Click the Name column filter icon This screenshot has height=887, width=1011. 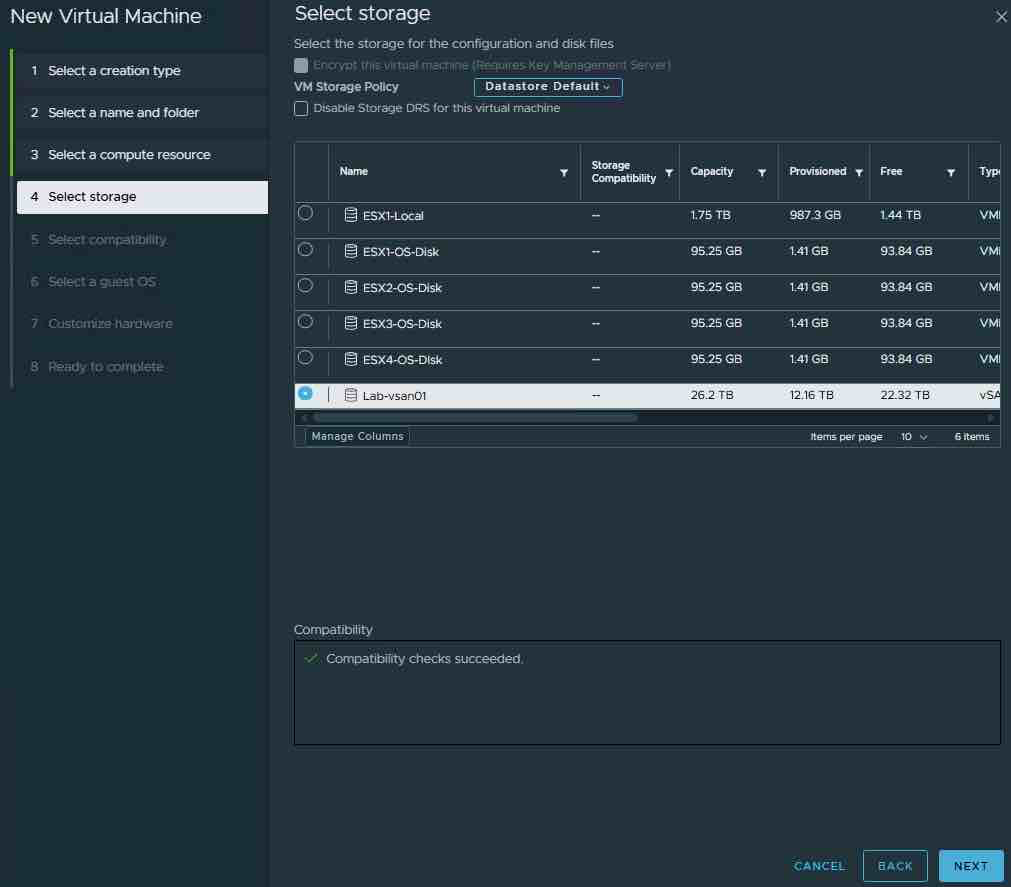tap(564, 173)
